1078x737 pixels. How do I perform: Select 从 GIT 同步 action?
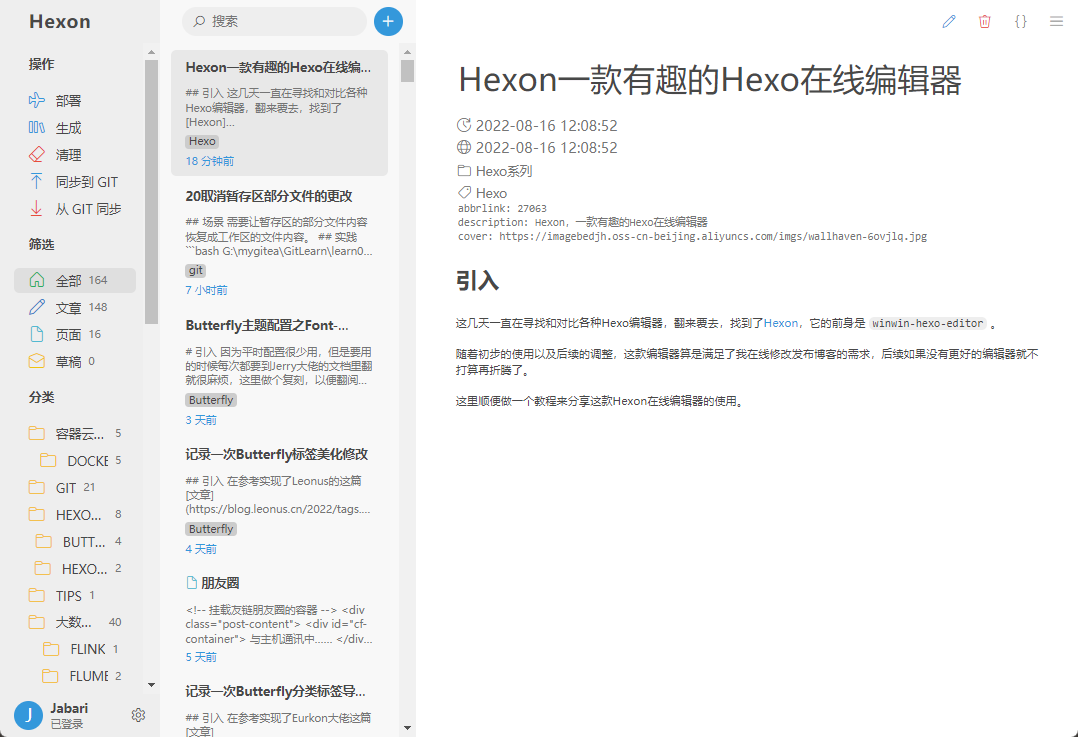(88, 209)
